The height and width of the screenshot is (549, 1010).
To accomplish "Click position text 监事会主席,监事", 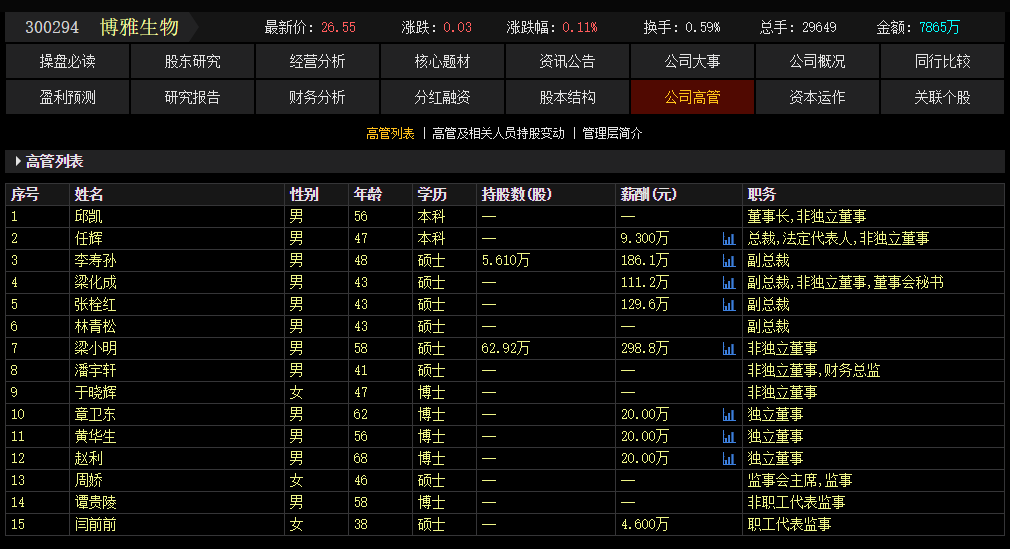I will (x=800, y=480).
